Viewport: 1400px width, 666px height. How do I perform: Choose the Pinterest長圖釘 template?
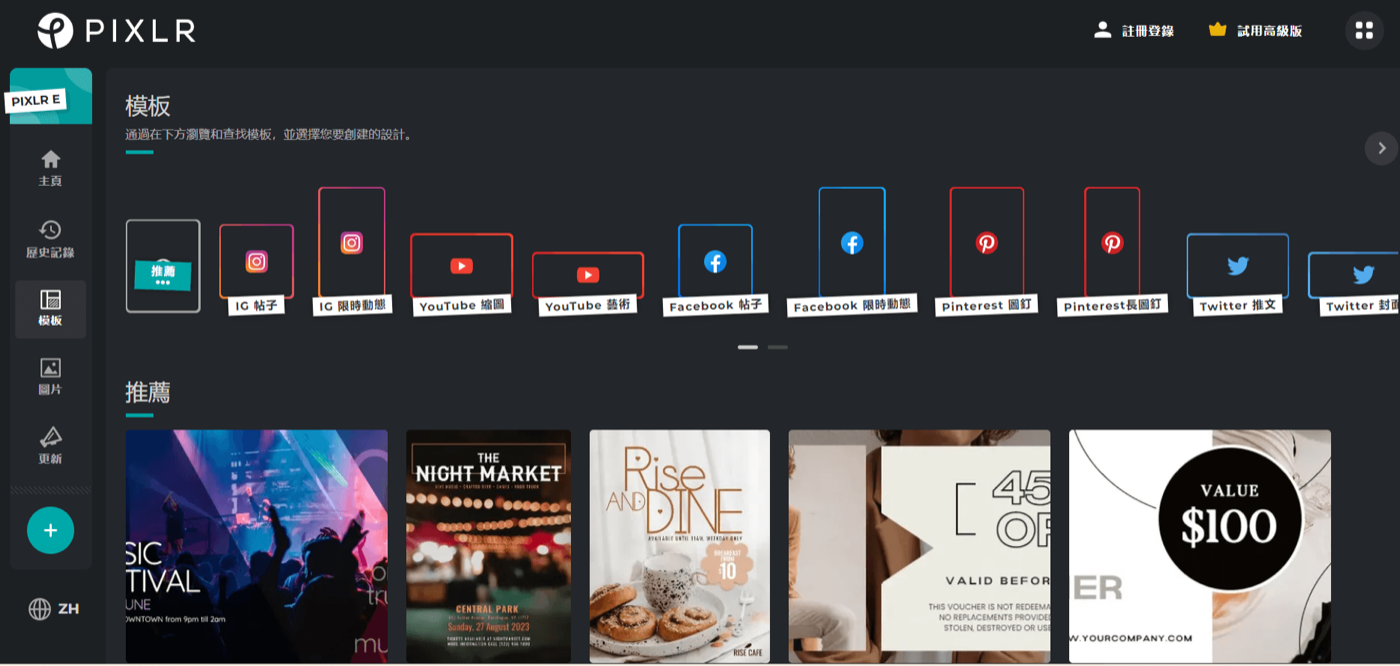pos(1112,252)
